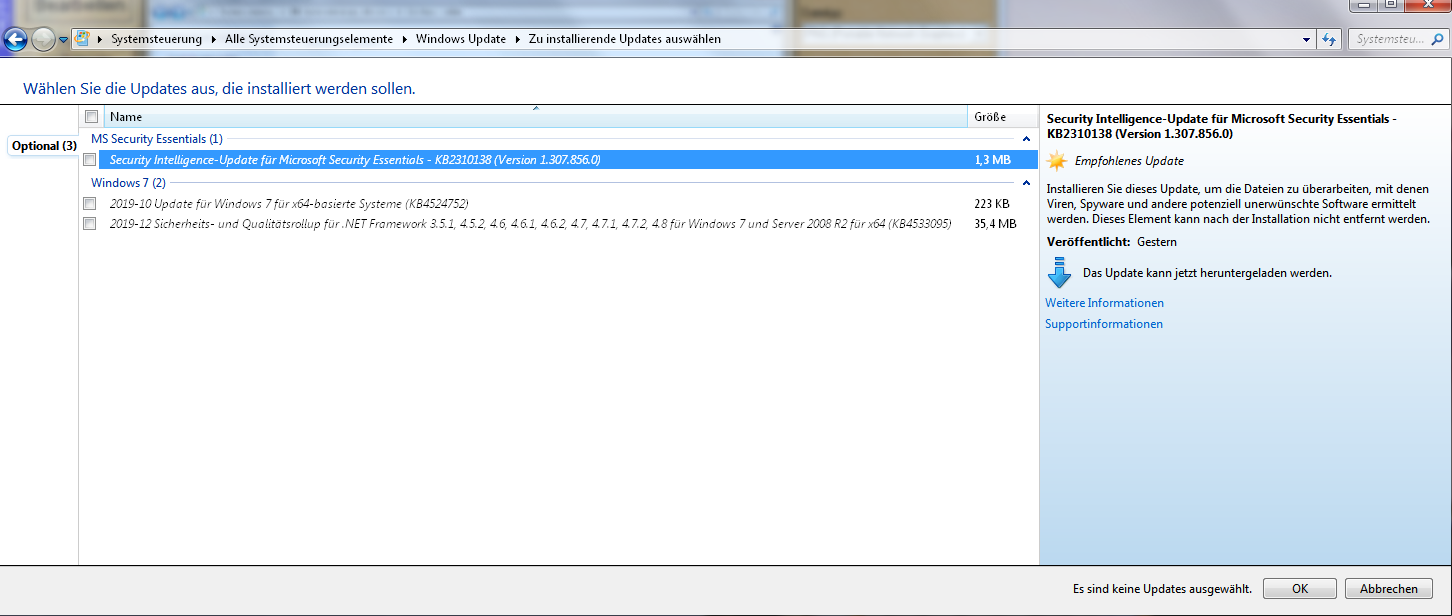
Task: Check the KB4533095 .NET rollup checkbox
Action: point(90,224)
